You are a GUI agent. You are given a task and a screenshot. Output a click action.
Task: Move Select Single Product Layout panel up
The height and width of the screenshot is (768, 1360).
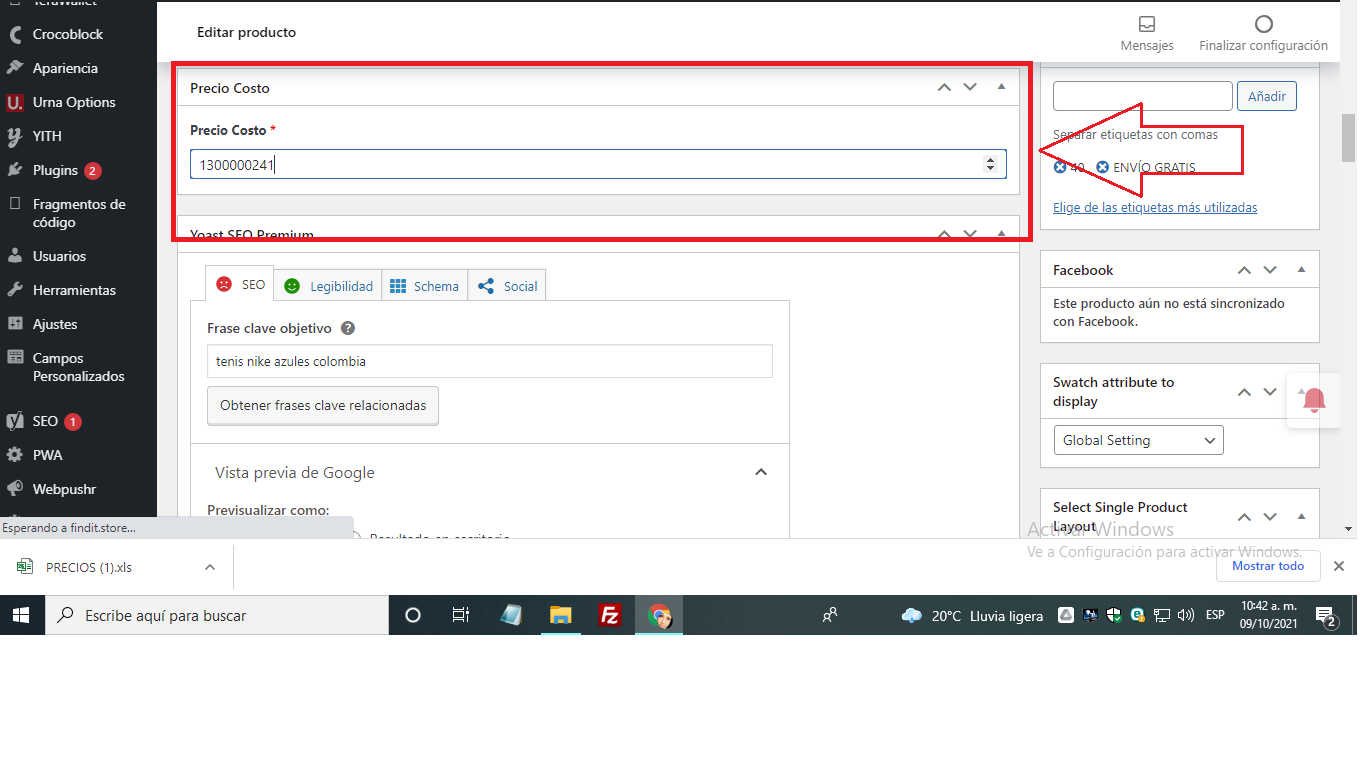[1244, 517]
